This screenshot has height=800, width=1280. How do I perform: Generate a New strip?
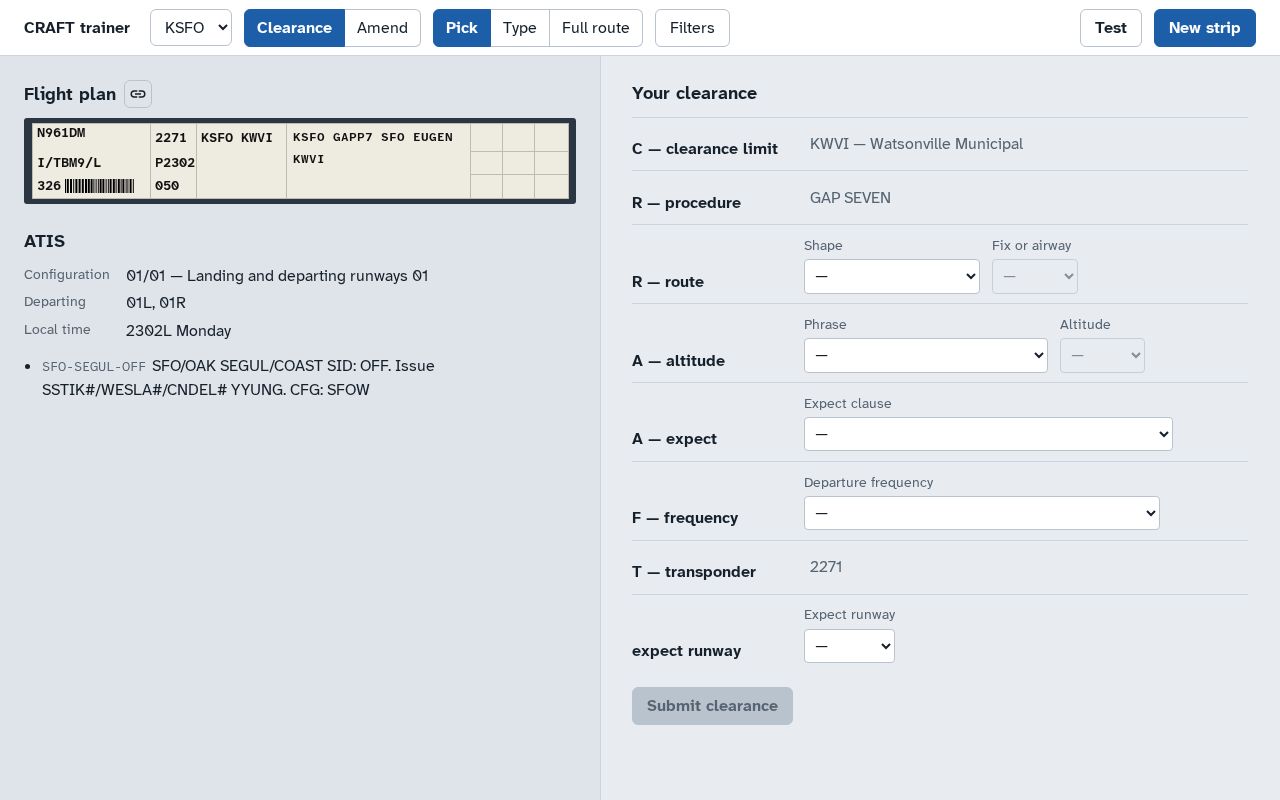point(1204,28)
